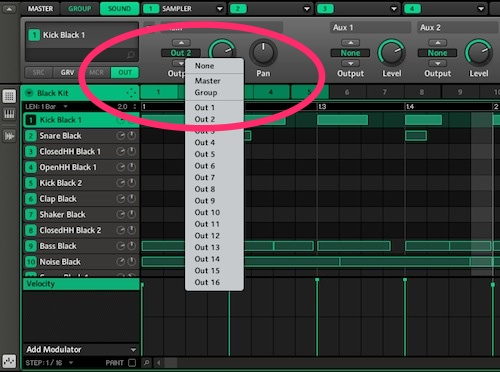Open the sample waveform view icon in sidebar

pos(9,136)
